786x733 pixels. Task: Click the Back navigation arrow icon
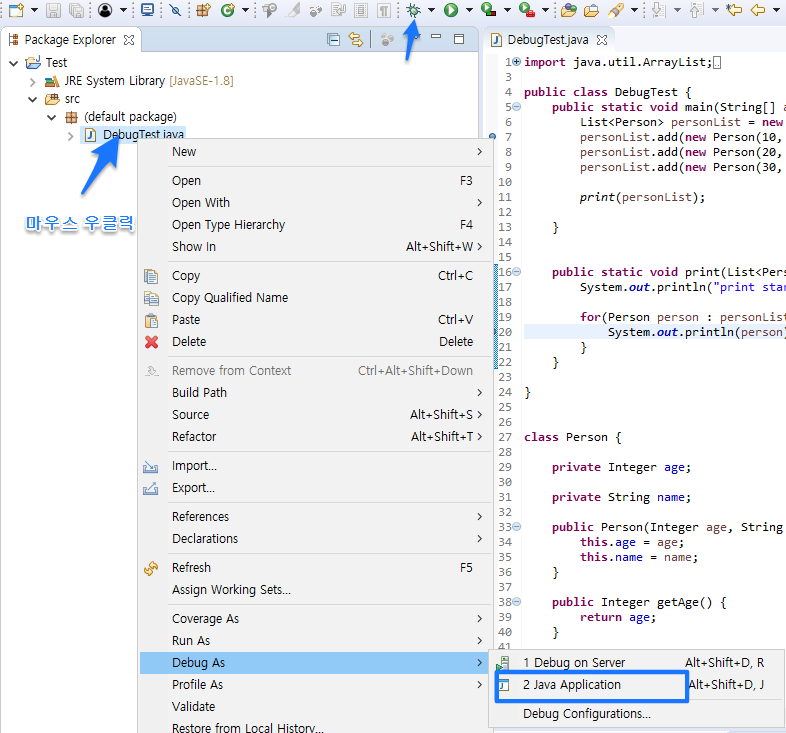(x=758, y=10)
